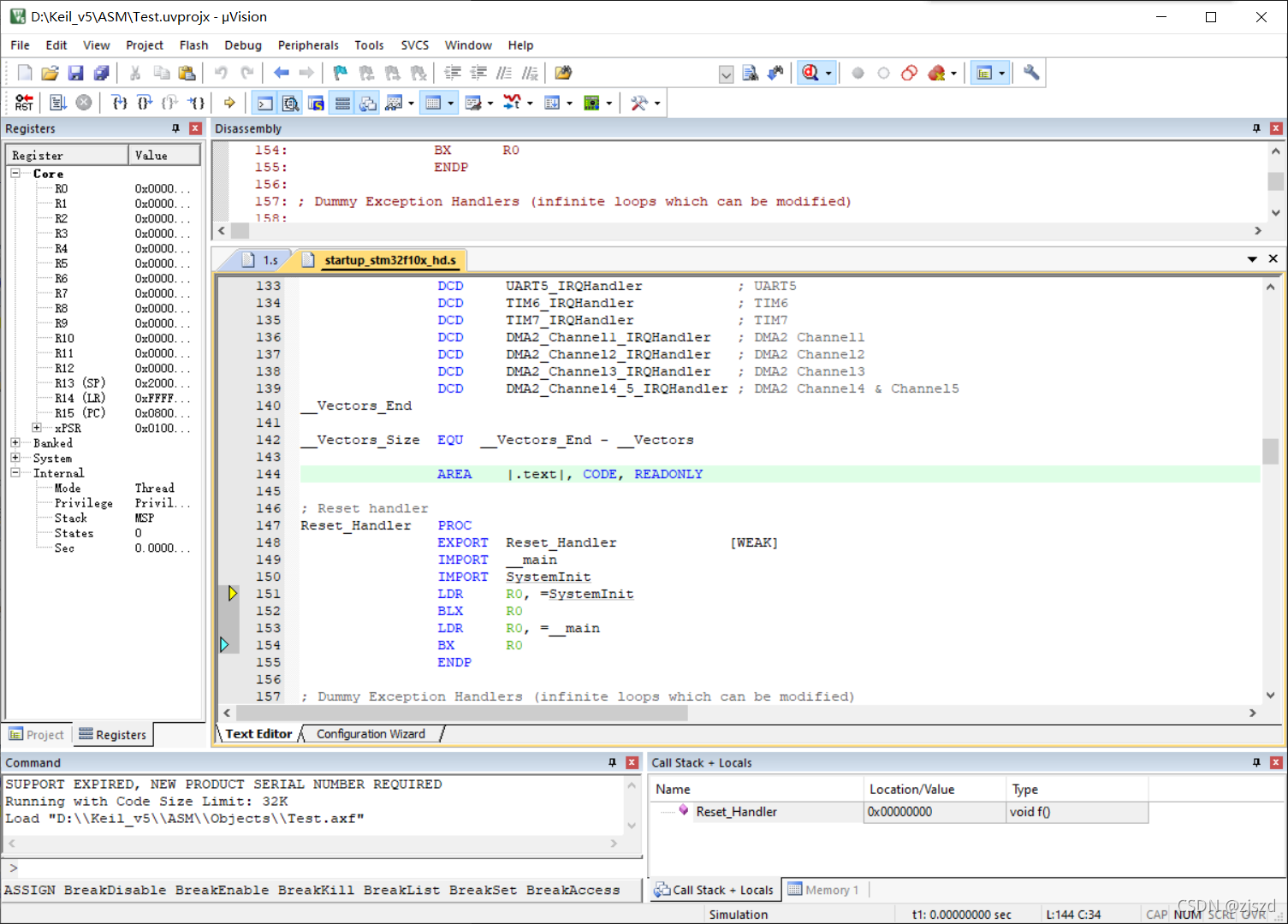Viewport: 1288px width, 924px height.
Task: Open the Configuration Wizard tab
Action: [371, 734]
